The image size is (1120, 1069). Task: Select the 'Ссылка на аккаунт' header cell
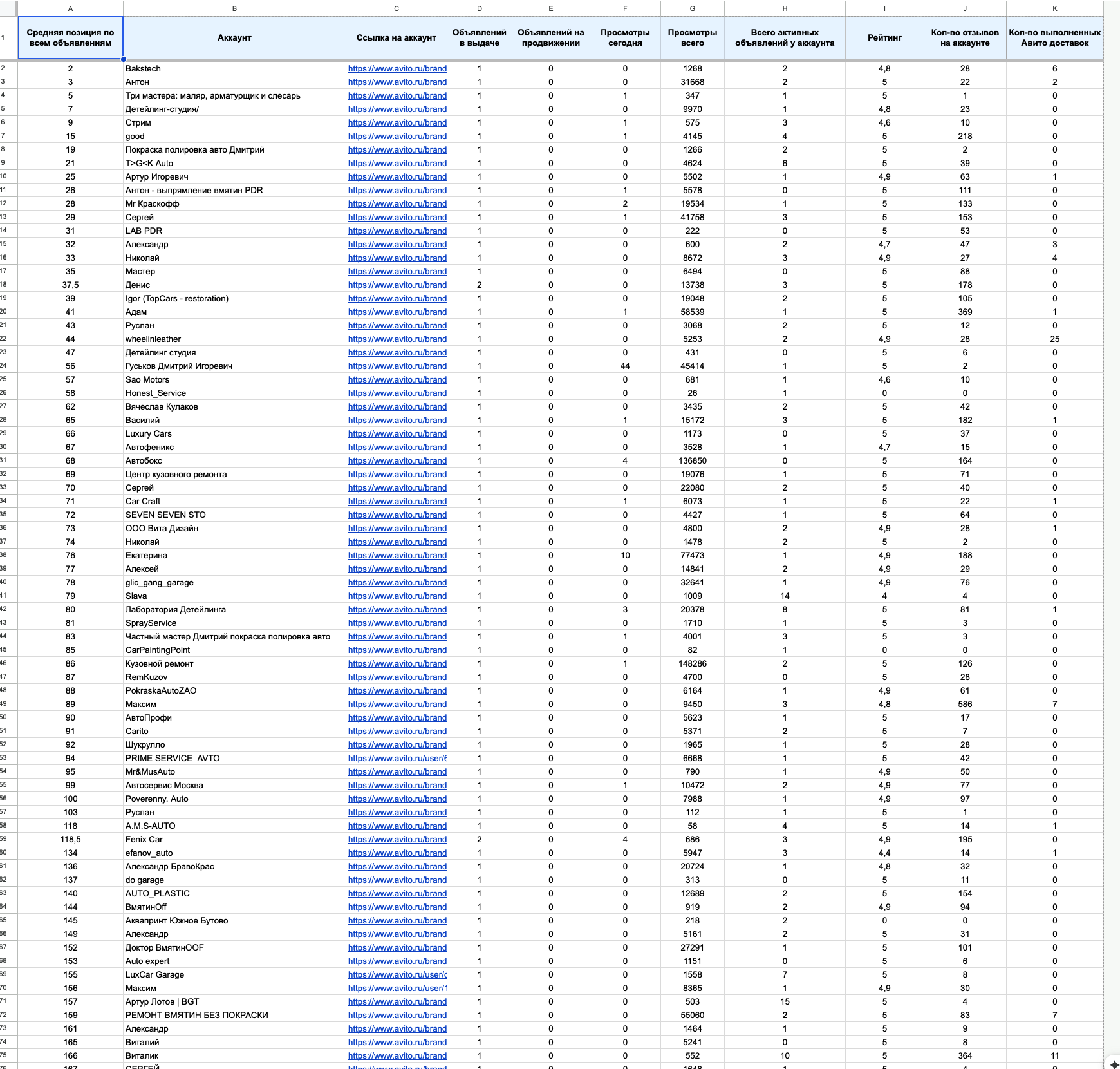[x=397, y=38]
